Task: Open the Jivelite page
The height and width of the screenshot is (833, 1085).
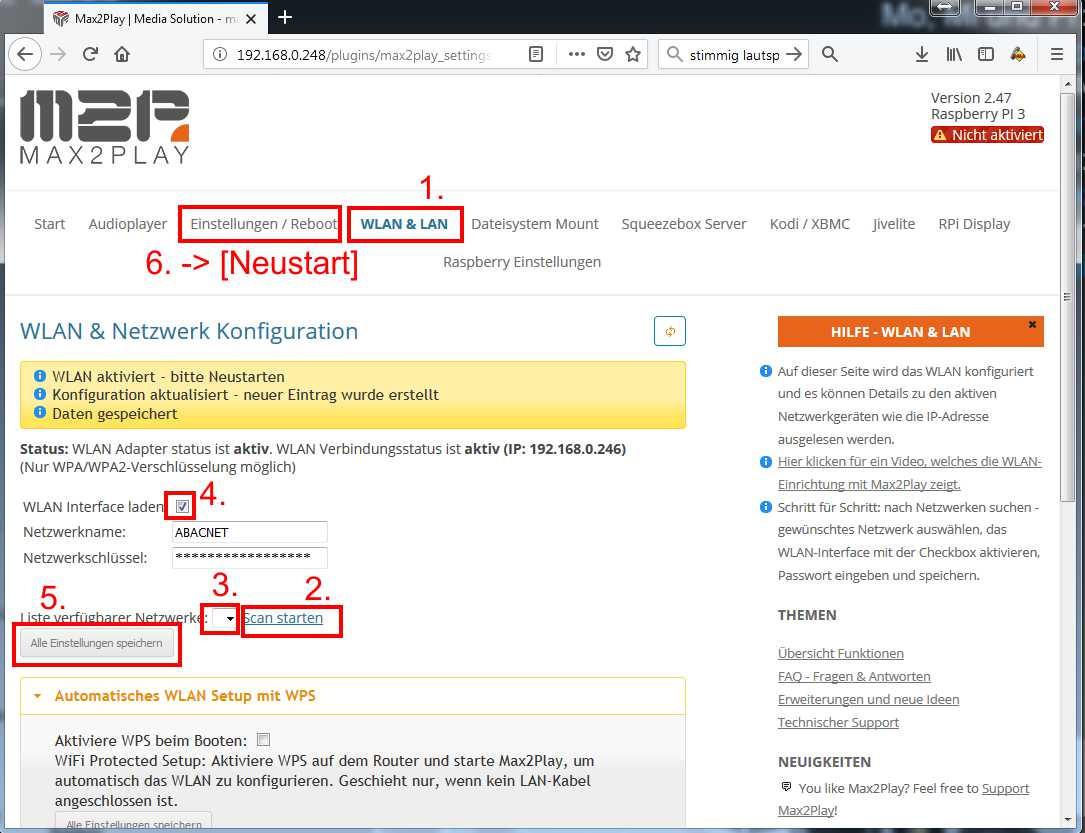Action: tap(894, 224)
